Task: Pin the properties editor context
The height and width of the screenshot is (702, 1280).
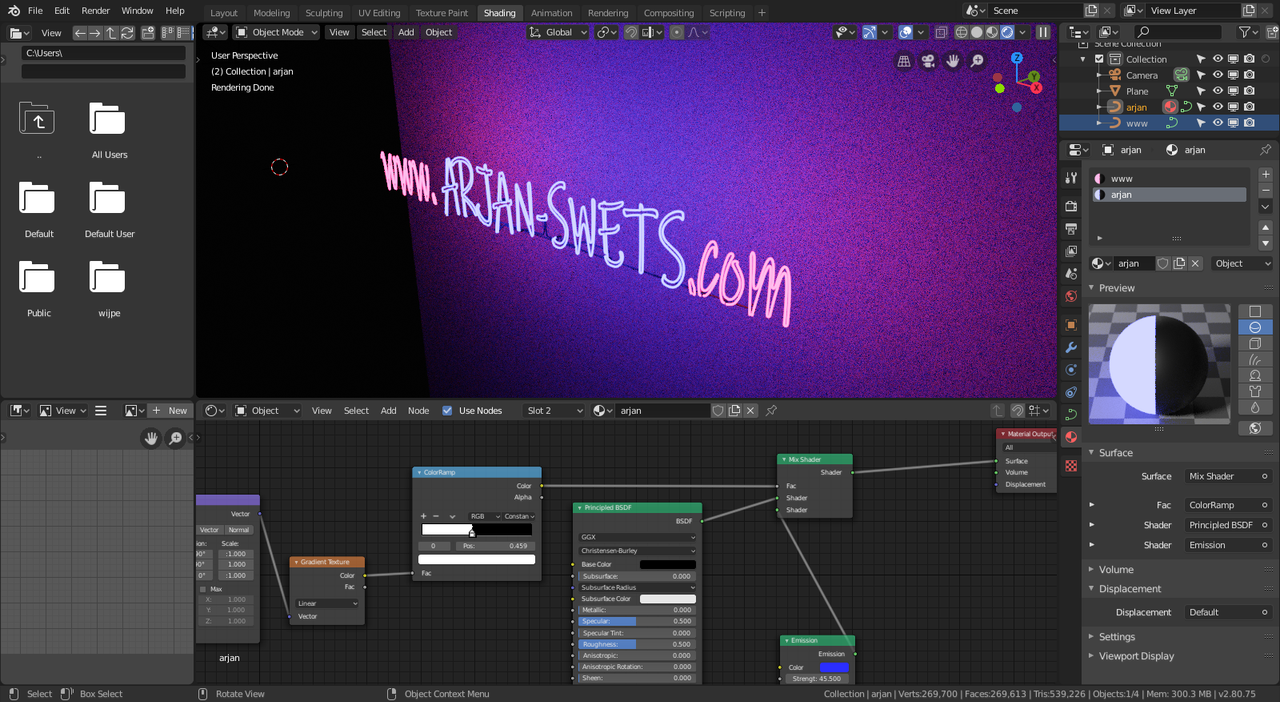Action: [1265, 149]
